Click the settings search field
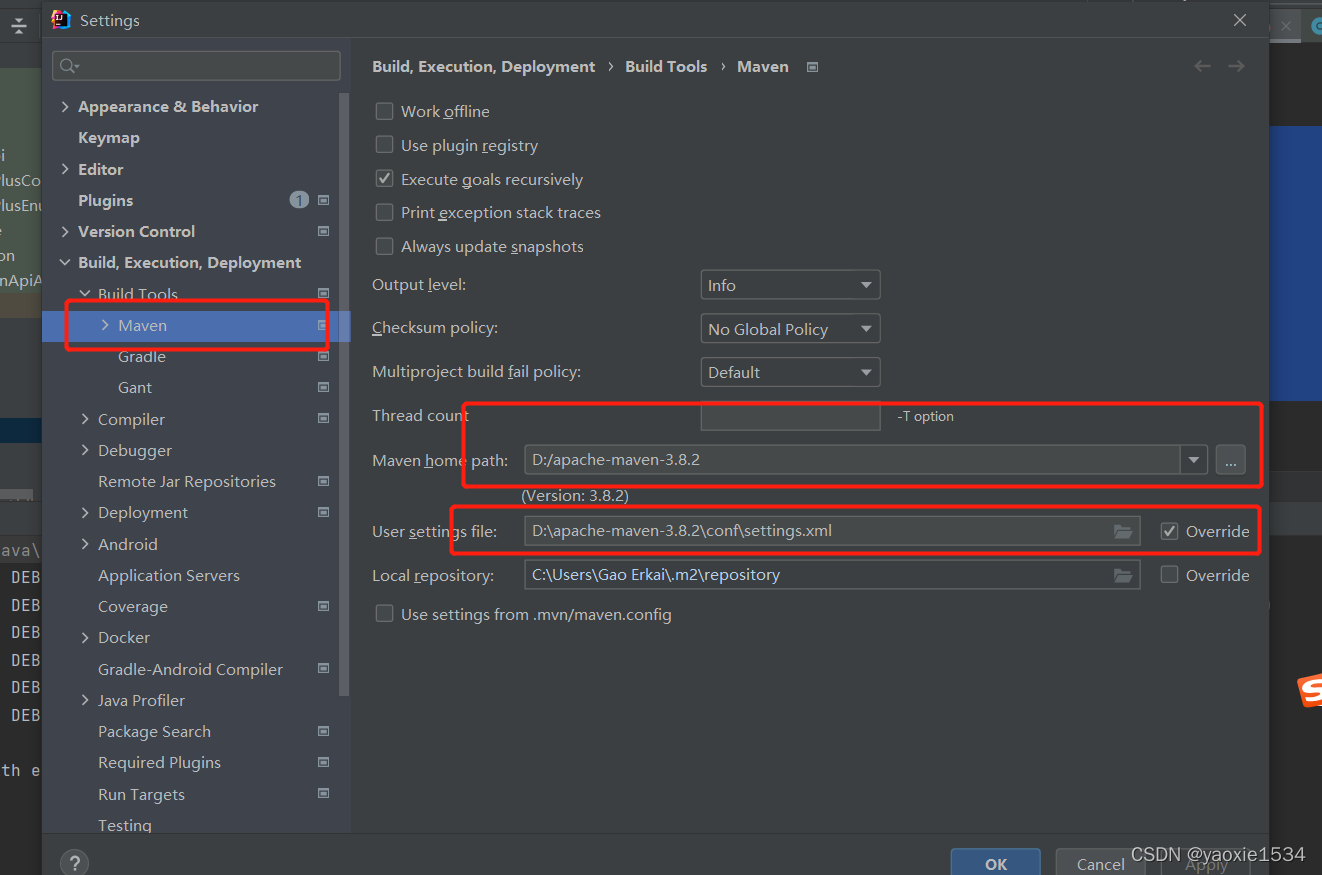The image size is (1322, 875). click(x=196, y=66)
